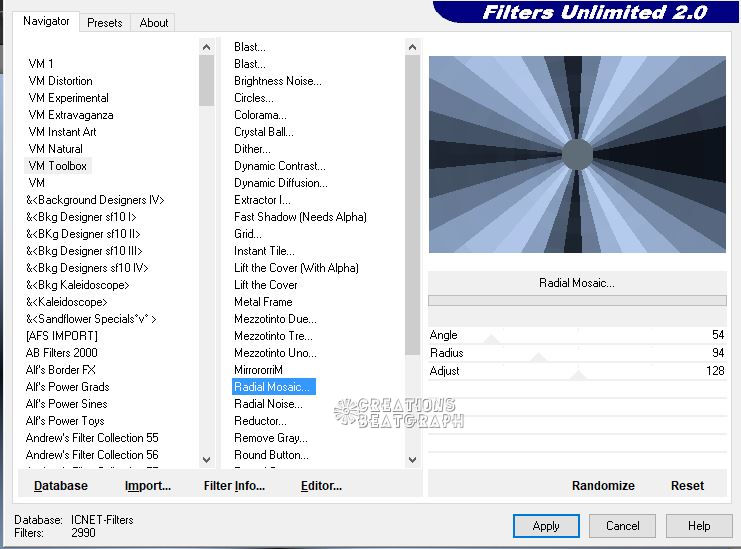Adjust the Angle slider
The height and width of the screenshot is (549, 741).
491,340
